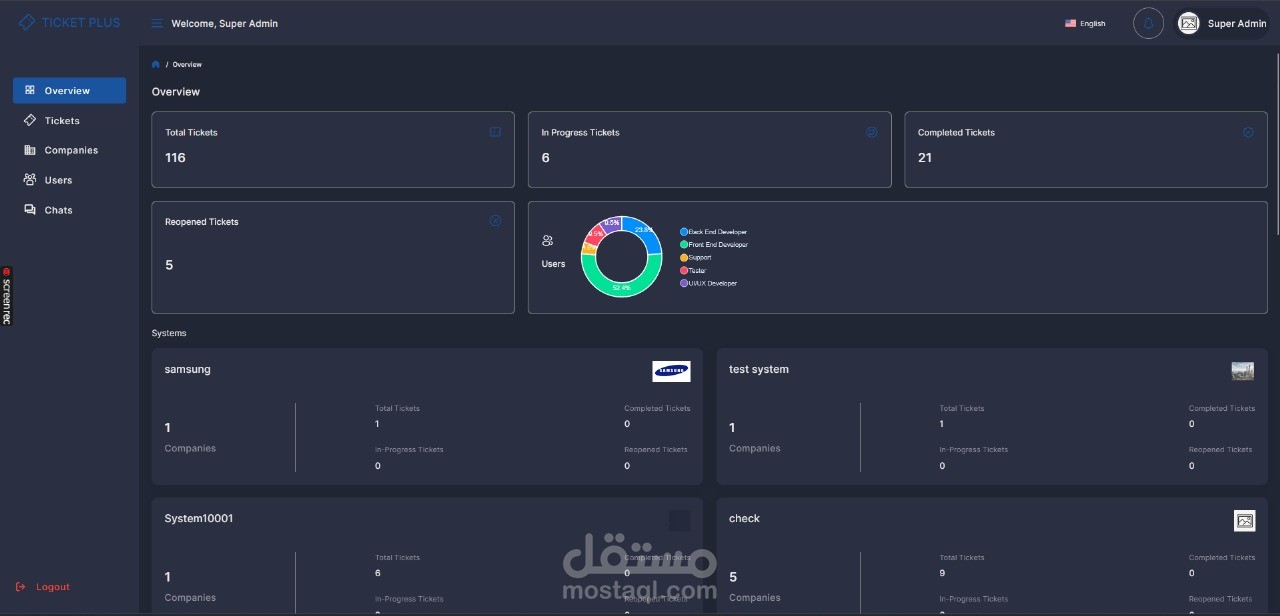Click the test system title

(x=759, y=369)
